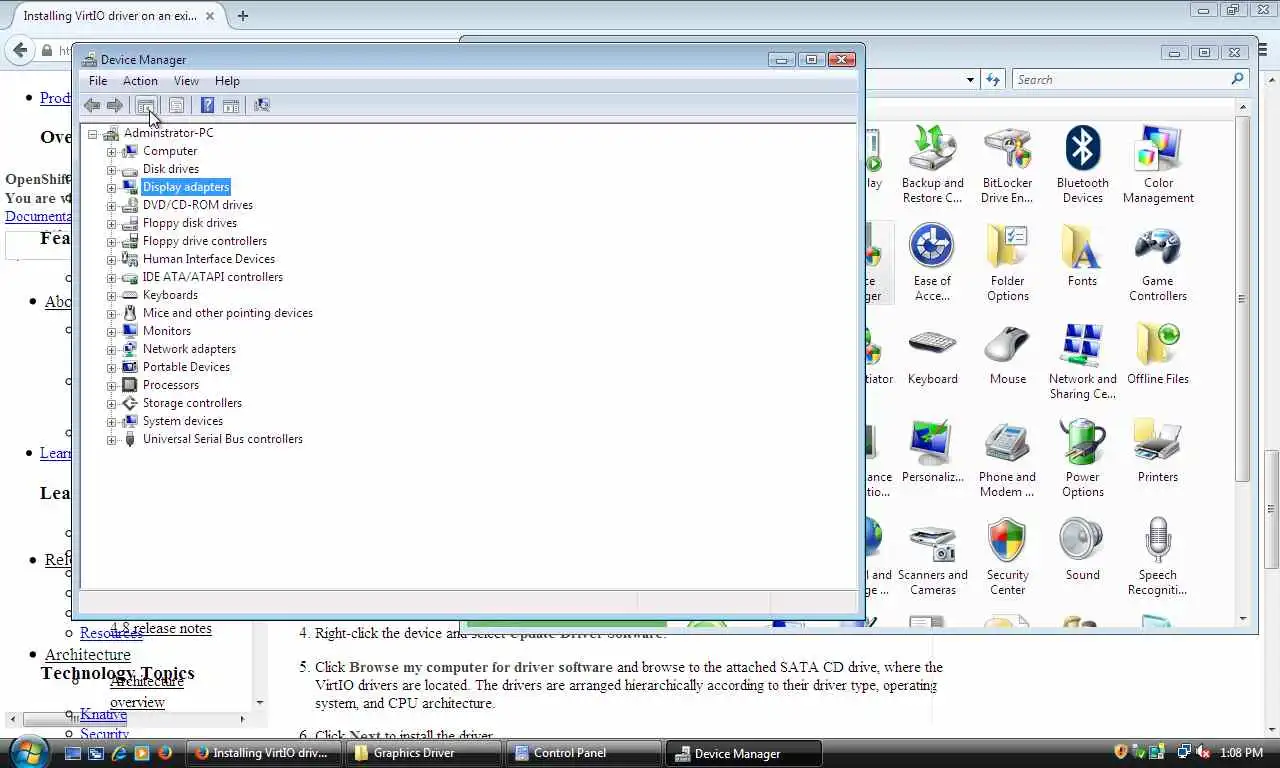Switch to Control Panel taskbar button
The height and width of the screenshot is (768, 1280).
(x=583, y=753)
